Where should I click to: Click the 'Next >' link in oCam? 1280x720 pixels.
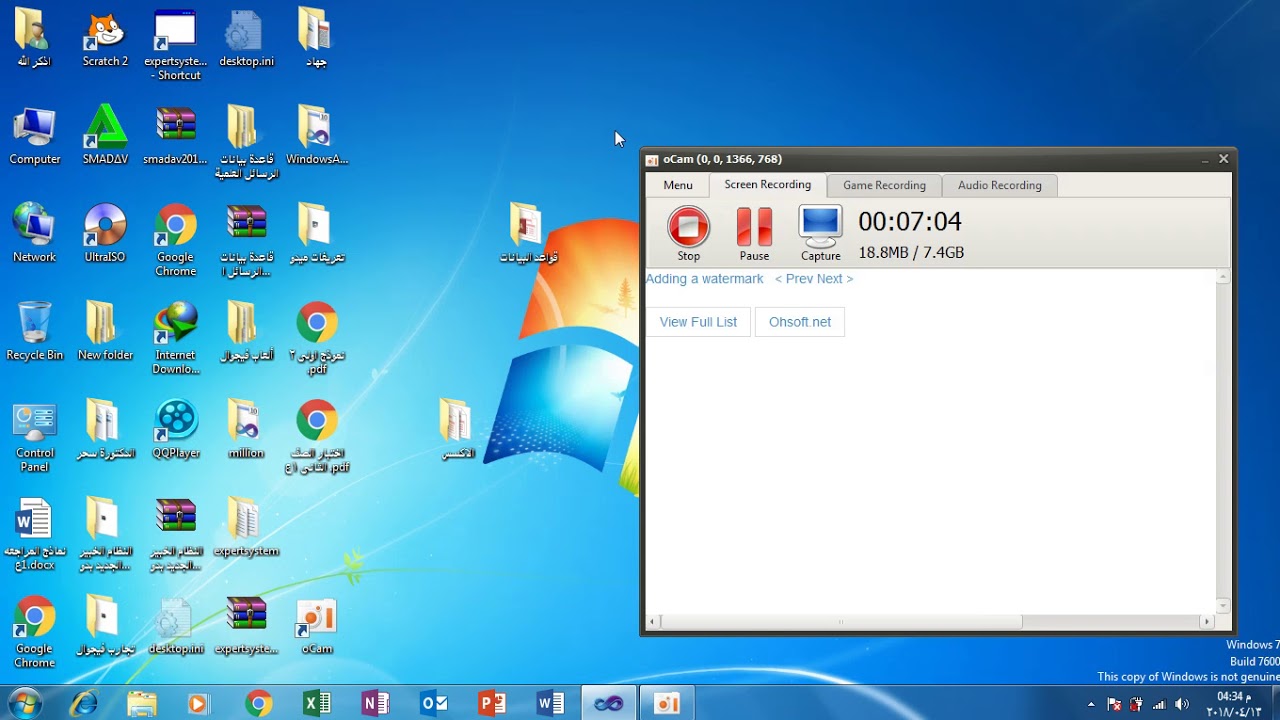tap(835, 279)
